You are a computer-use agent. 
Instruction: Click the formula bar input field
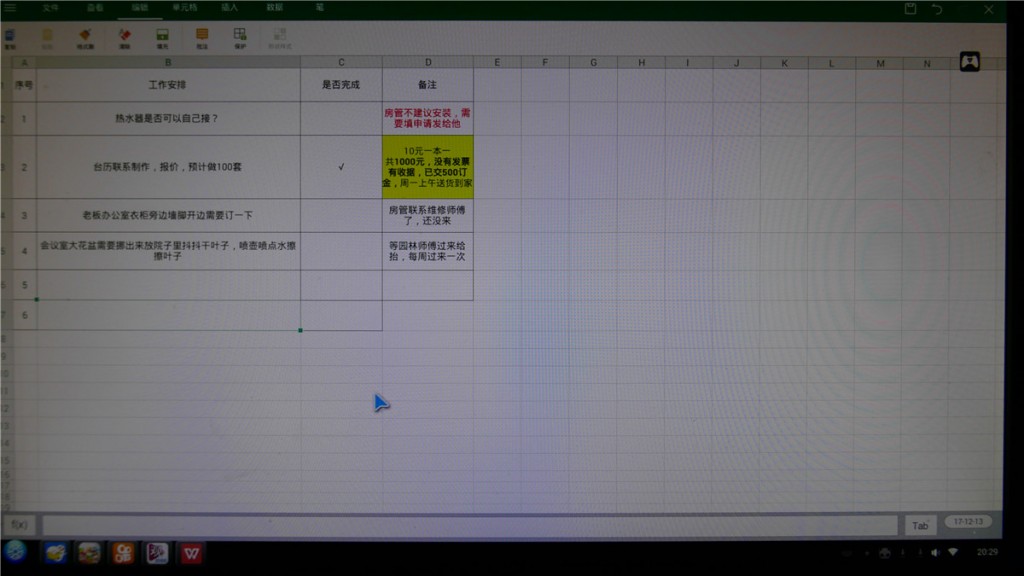pos(470,524)
